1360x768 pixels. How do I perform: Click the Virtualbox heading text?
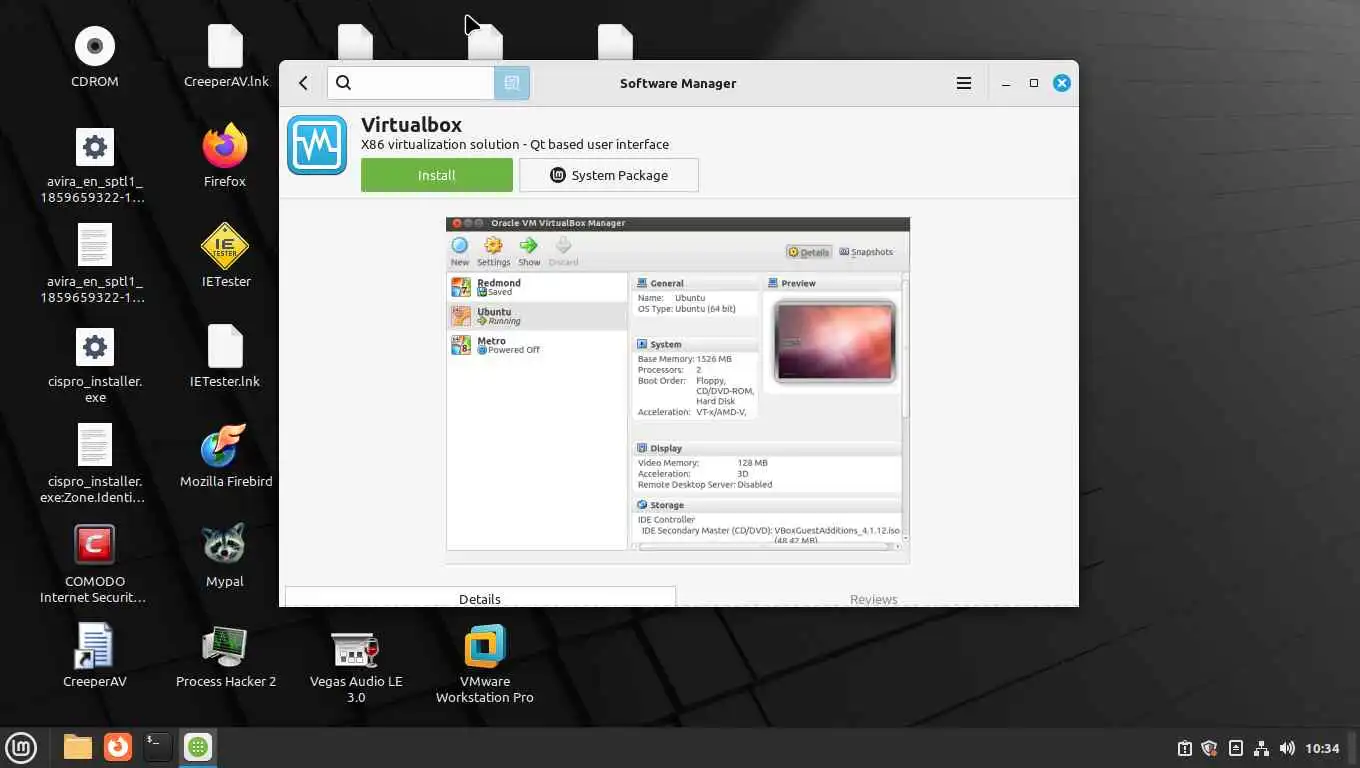(x=411, y=125)
